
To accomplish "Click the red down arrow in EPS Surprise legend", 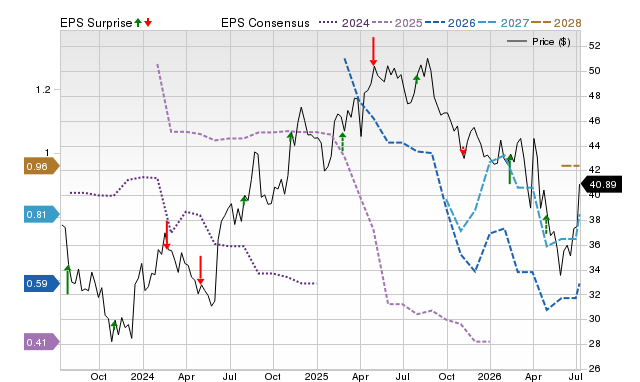I will pyautogui.click(x=148, y=22).
